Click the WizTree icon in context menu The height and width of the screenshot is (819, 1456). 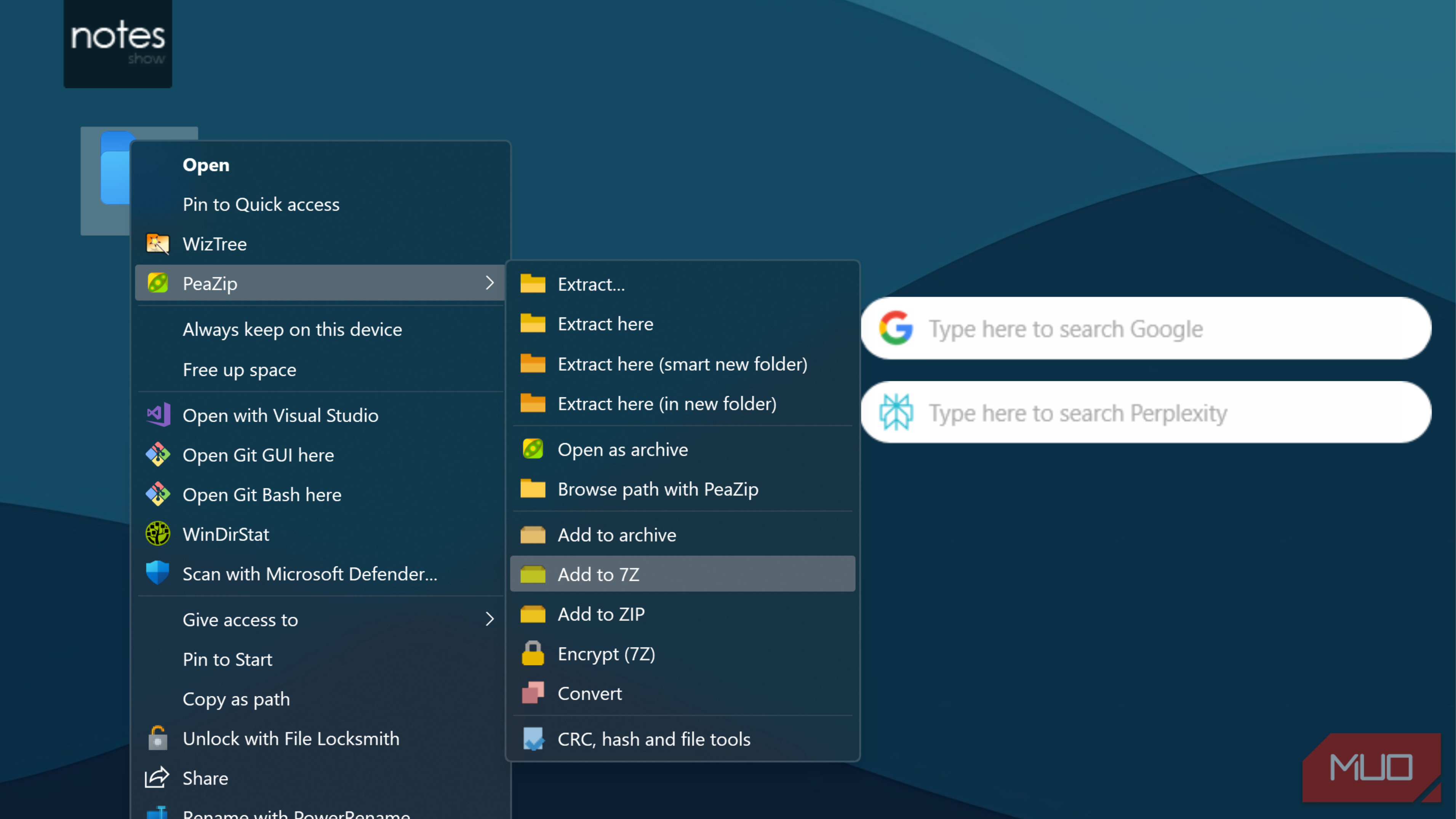point(158,244)
